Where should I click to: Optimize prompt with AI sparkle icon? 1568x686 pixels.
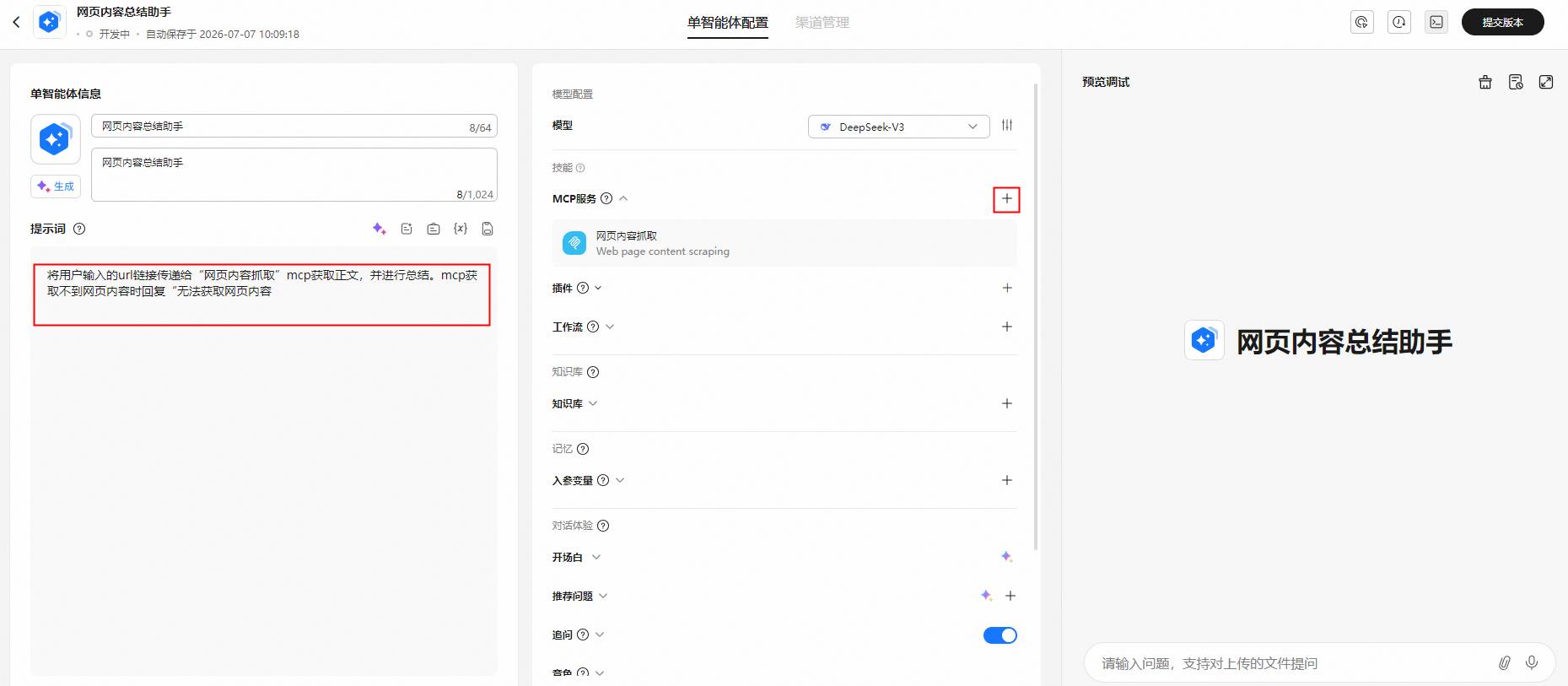[x=380, y=229]
